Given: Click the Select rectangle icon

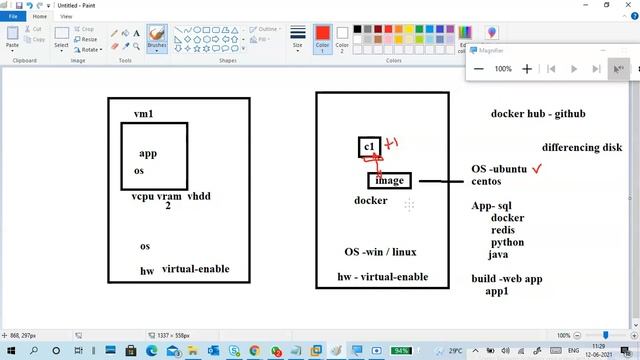Looking at the screenshot, I should click(62, 33).
